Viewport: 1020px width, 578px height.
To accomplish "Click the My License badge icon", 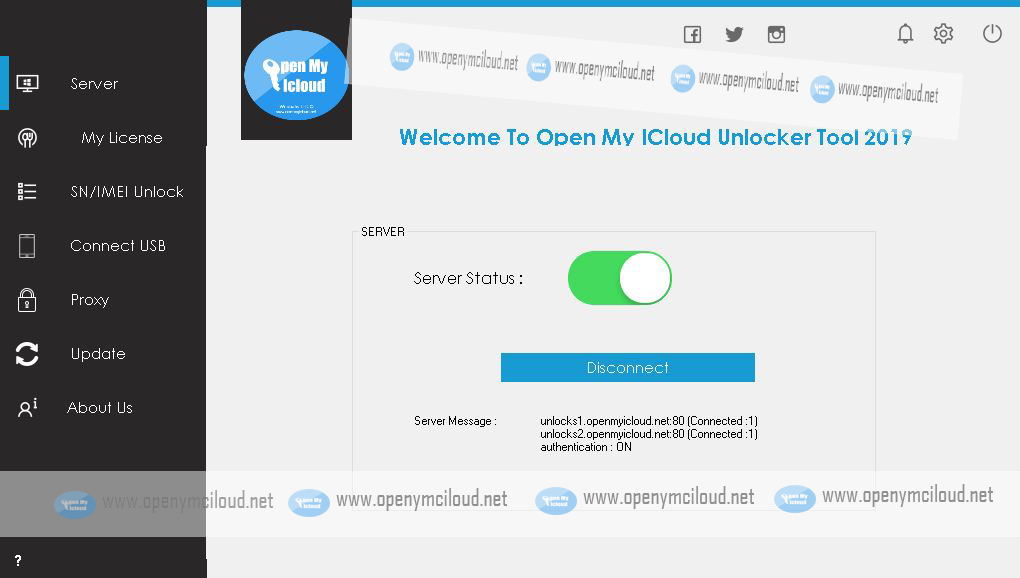I will click(x=27, y=137).
